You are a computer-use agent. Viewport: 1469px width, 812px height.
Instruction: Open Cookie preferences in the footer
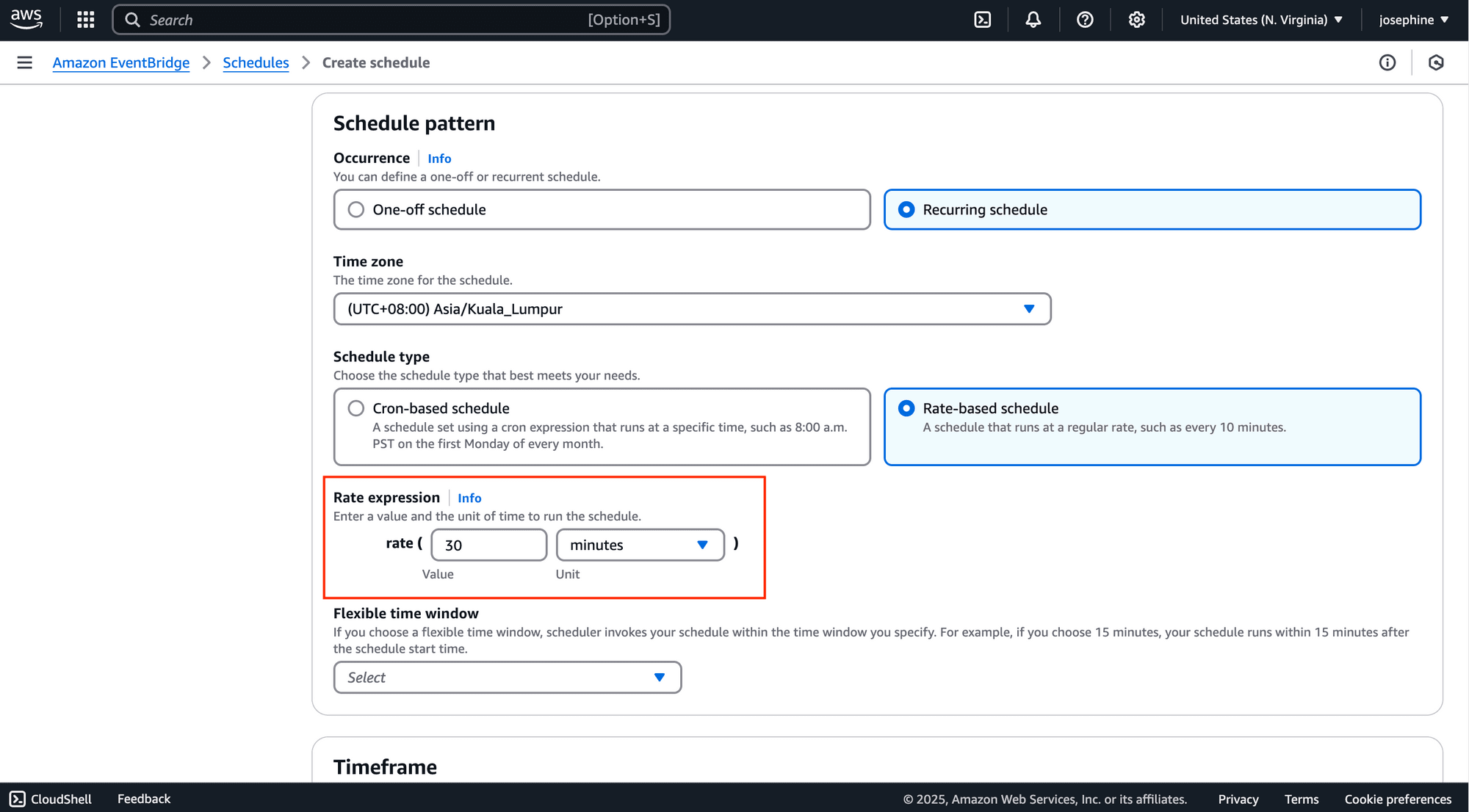[1398, 799]
